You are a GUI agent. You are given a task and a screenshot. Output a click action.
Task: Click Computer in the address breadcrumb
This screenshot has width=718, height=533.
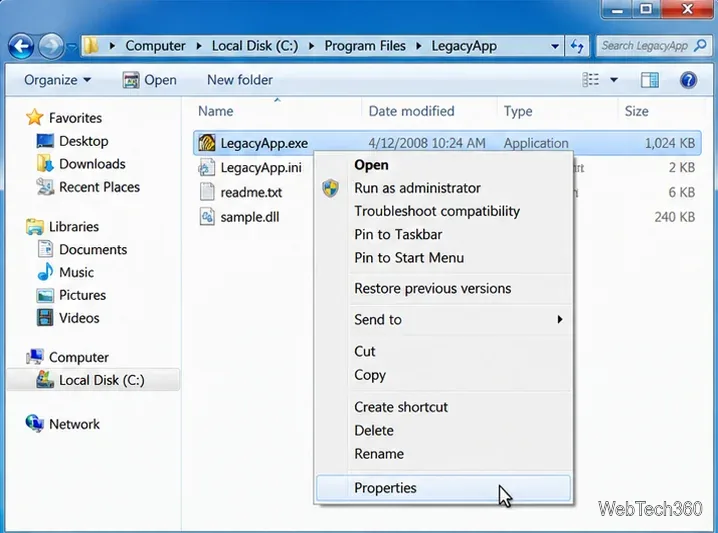point(155,46)
